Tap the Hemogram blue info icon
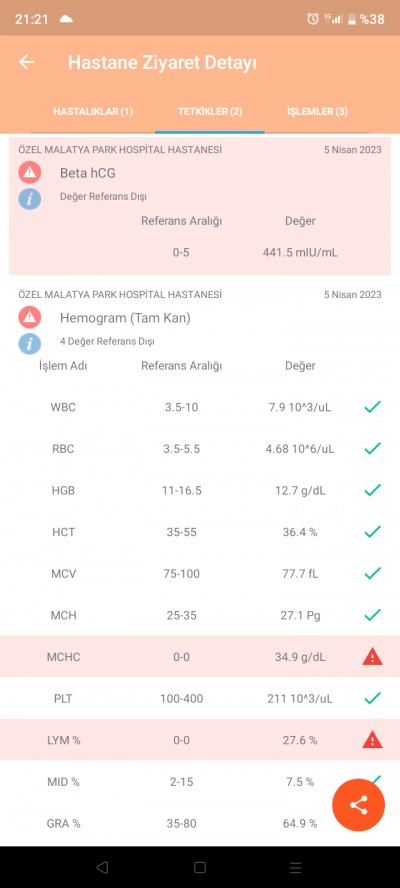This screenshot has width=400, height=888. click(29, 343)
